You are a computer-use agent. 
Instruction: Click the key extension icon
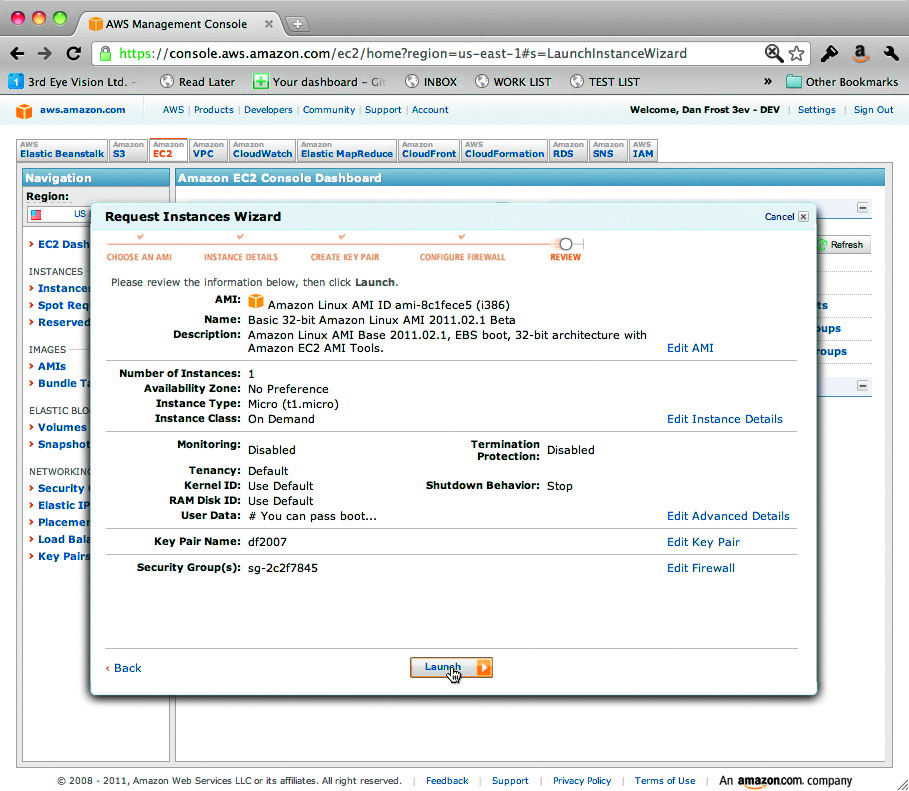[829, 53]
